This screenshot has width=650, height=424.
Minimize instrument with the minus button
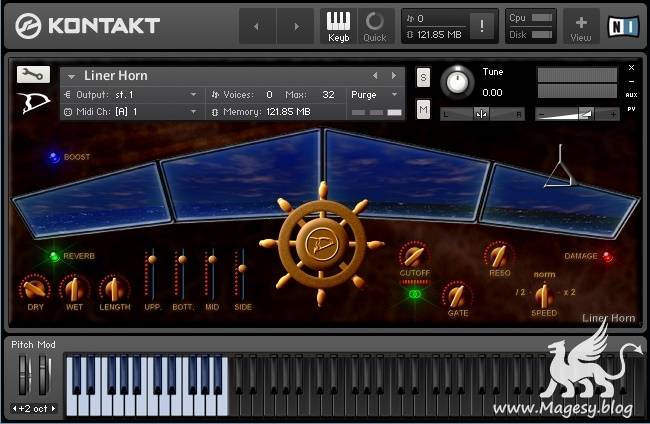coord(631,82)
